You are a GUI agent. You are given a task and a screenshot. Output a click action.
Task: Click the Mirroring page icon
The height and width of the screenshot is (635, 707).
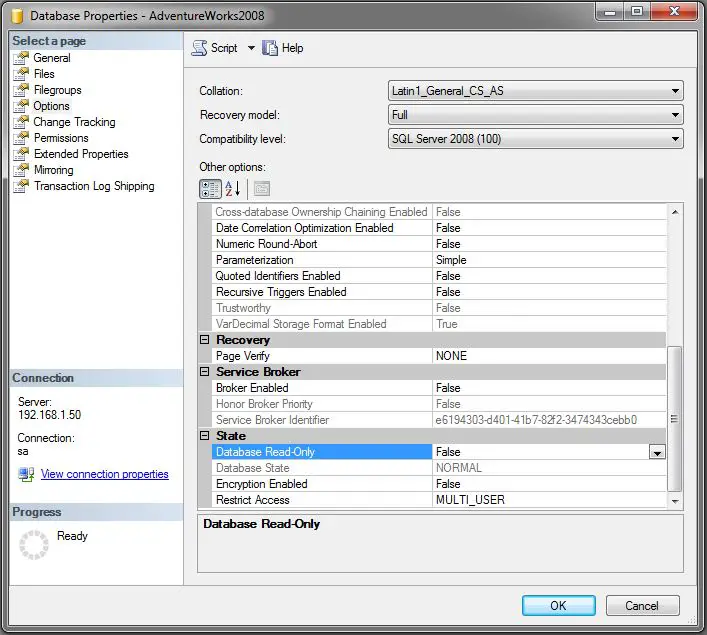[x=21, y=170]
